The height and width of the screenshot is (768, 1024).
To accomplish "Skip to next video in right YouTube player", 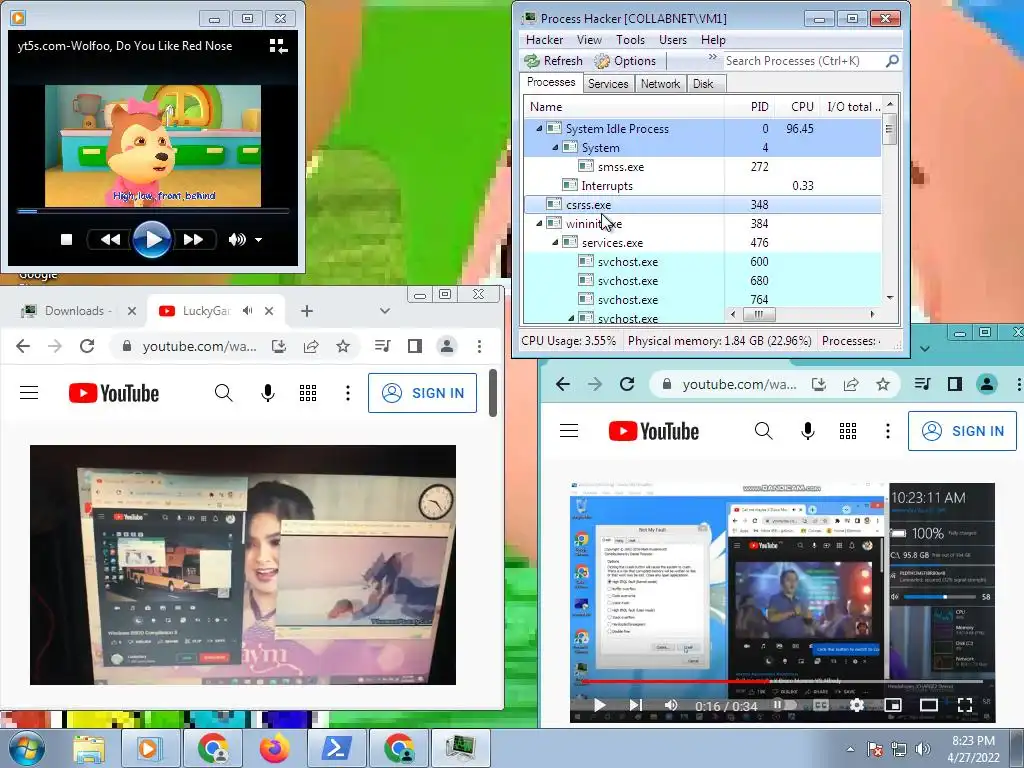I will (635, 705).
